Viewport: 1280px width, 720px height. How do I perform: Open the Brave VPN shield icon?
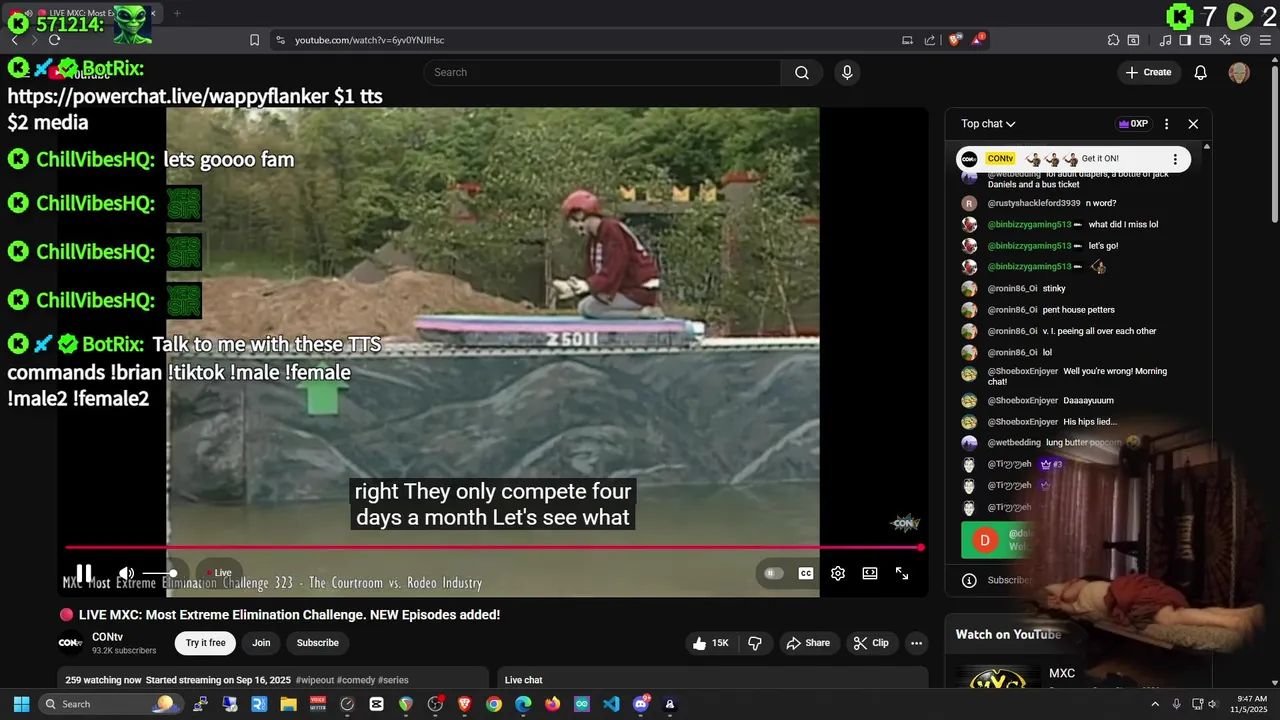coord(1245,40)
